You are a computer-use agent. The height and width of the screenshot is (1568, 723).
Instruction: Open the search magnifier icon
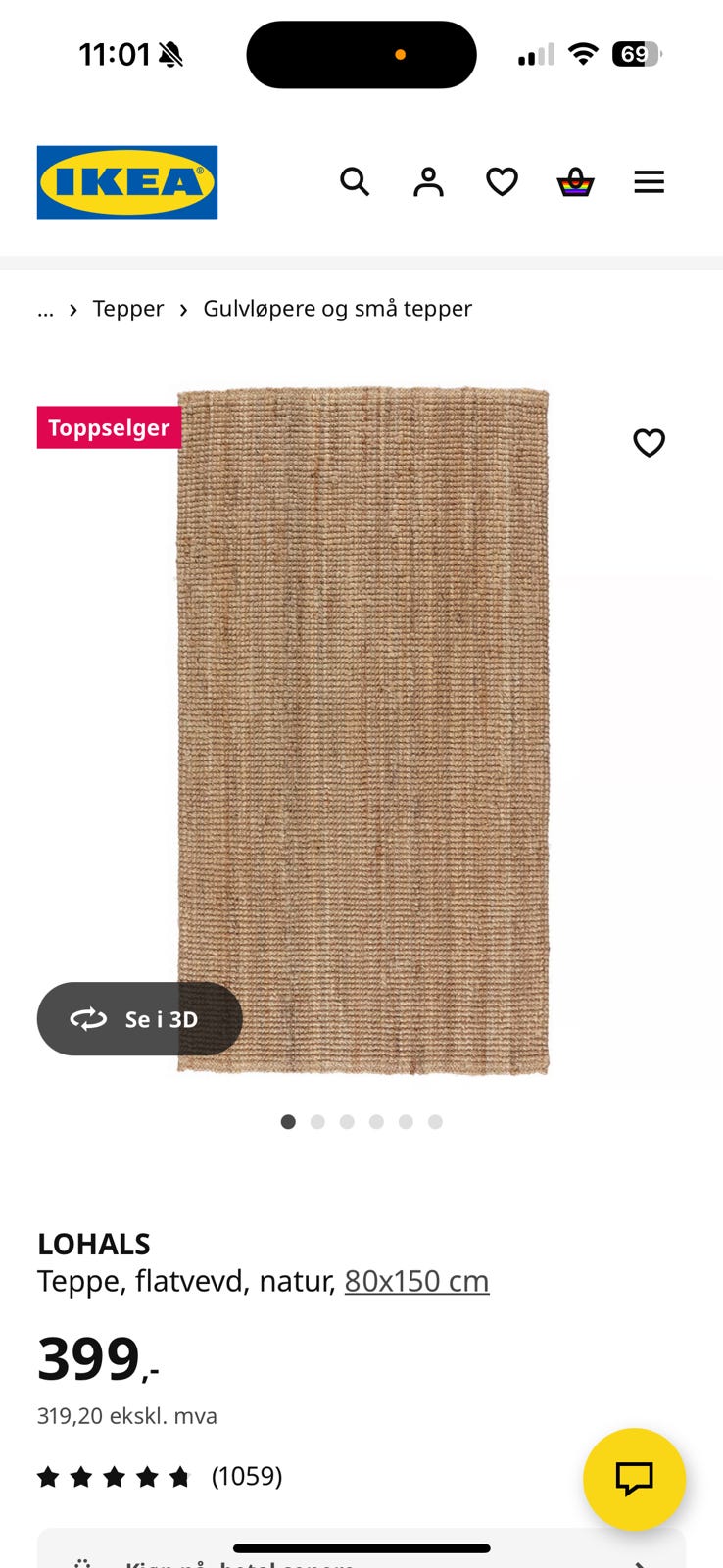355,181
